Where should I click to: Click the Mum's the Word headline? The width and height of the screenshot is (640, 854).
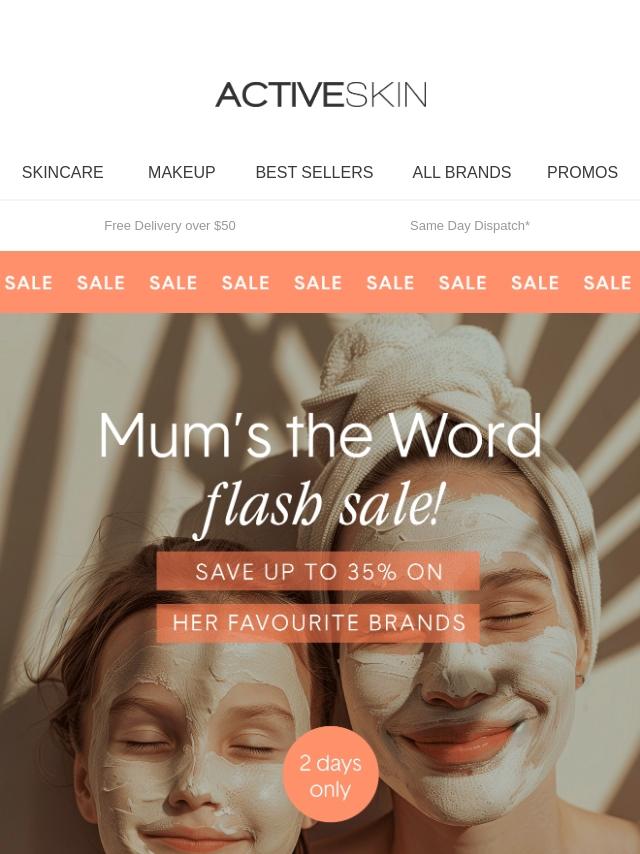(x=320, y=436)
